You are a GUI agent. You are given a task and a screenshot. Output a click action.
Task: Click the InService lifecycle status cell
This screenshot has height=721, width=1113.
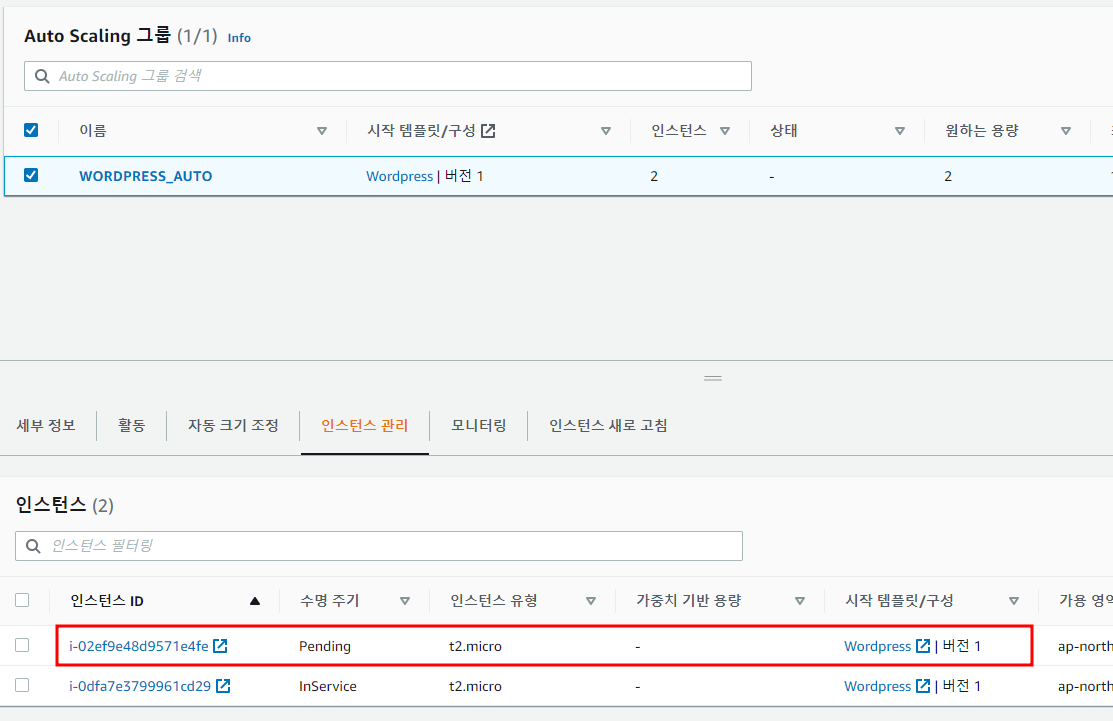coord(328,686)
